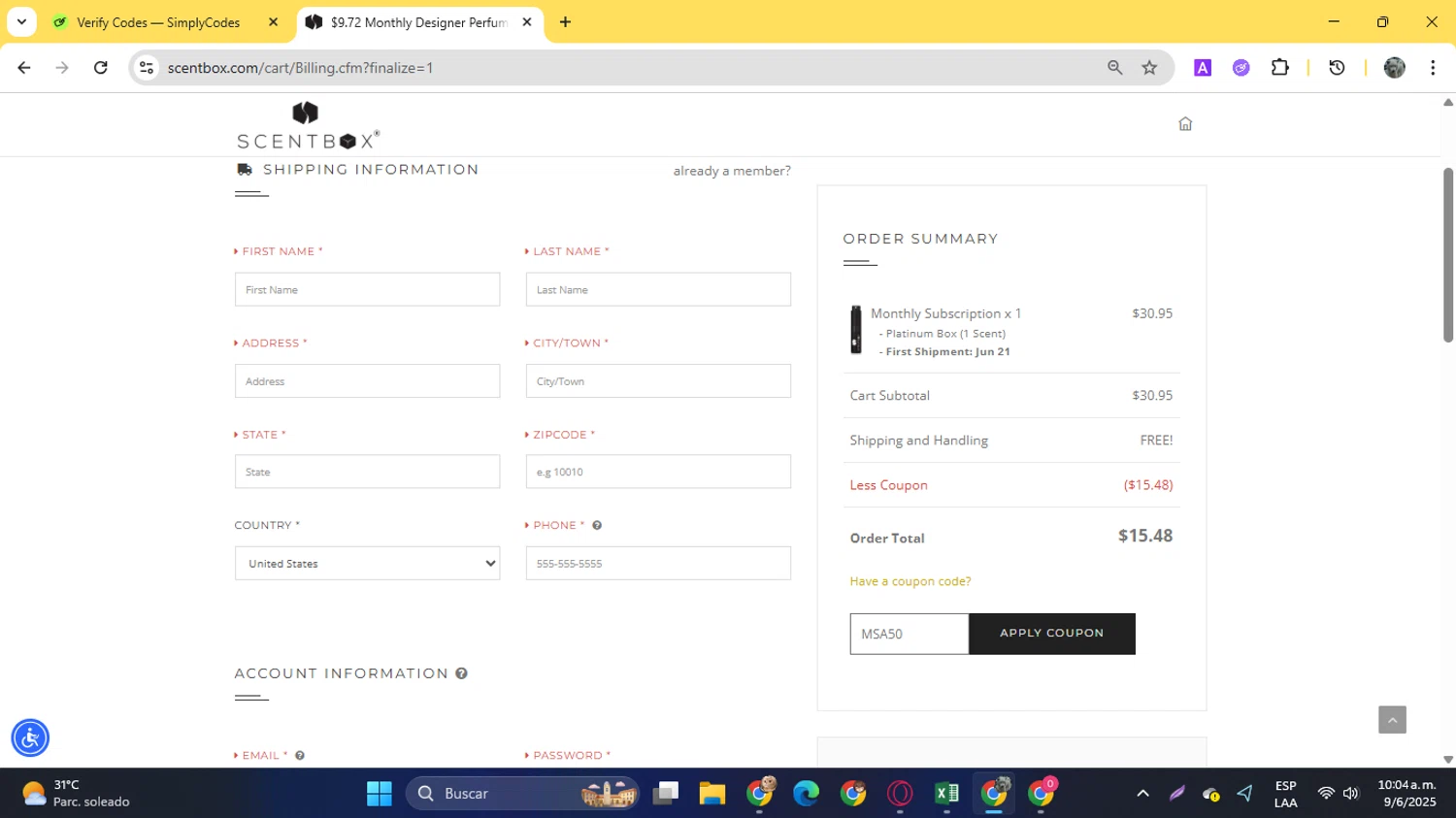Open the accessibility widget button

pyautogui.click(x=30, y=738)
